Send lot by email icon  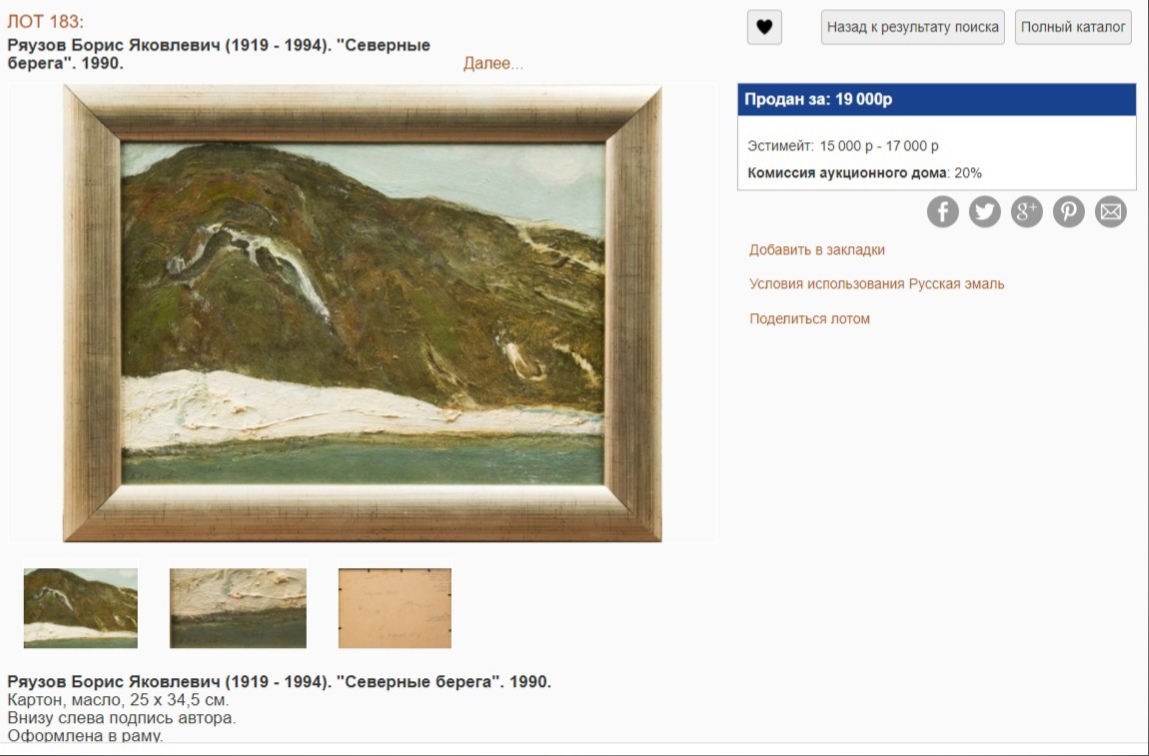click(1111, 212)
